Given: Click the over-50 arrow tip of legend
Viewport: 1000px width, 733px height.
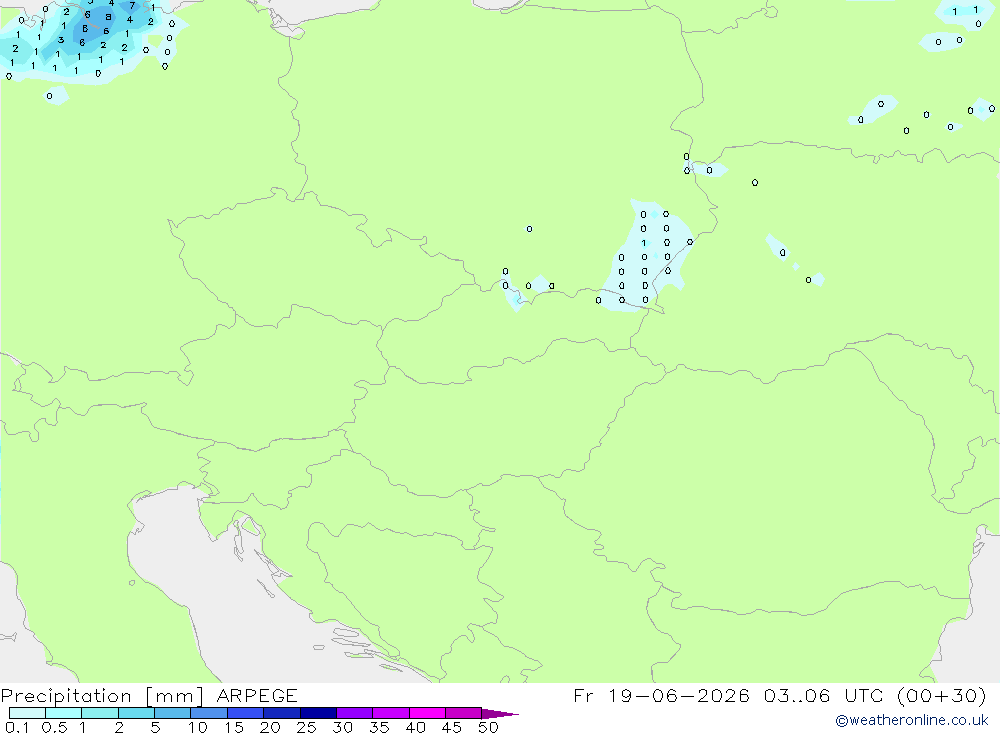Looking at the screenshot, I should click(500, 714).
